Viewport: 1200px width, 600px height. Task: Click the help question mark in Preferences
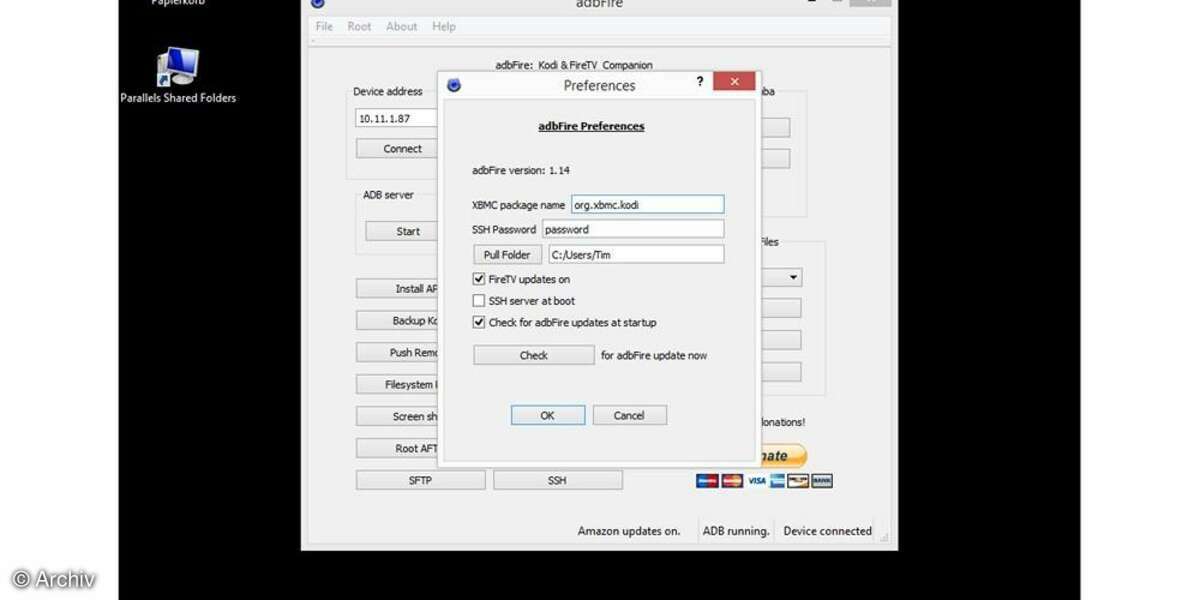tap(699, 82)
